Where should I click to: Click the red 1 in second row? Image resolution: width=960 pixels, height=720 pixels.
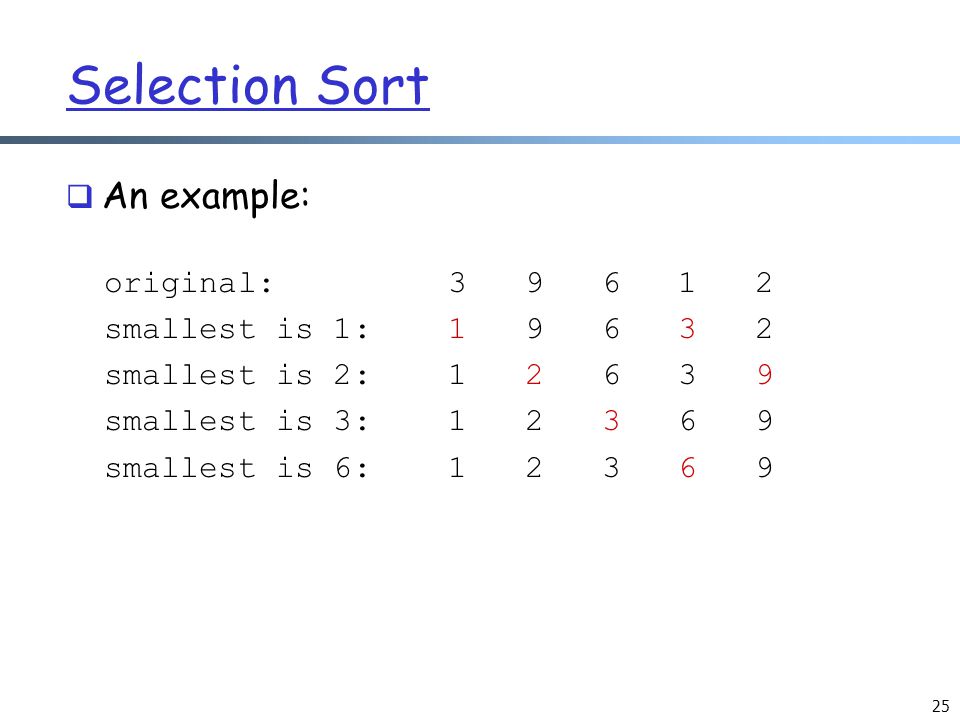(456, 329)
